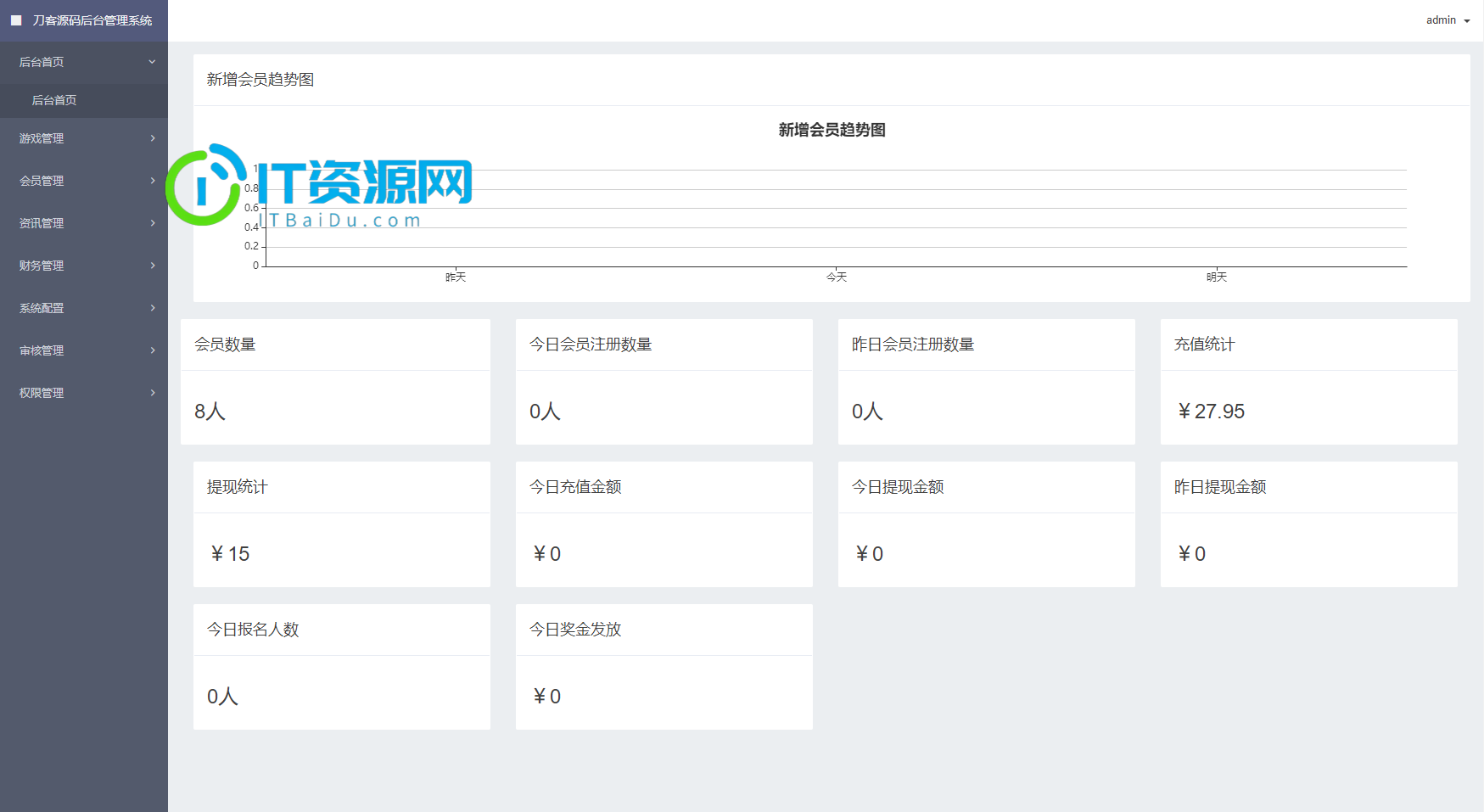Open the 会员管理 menu label
The image size is (1484, 812).
(x=42, y=181)
